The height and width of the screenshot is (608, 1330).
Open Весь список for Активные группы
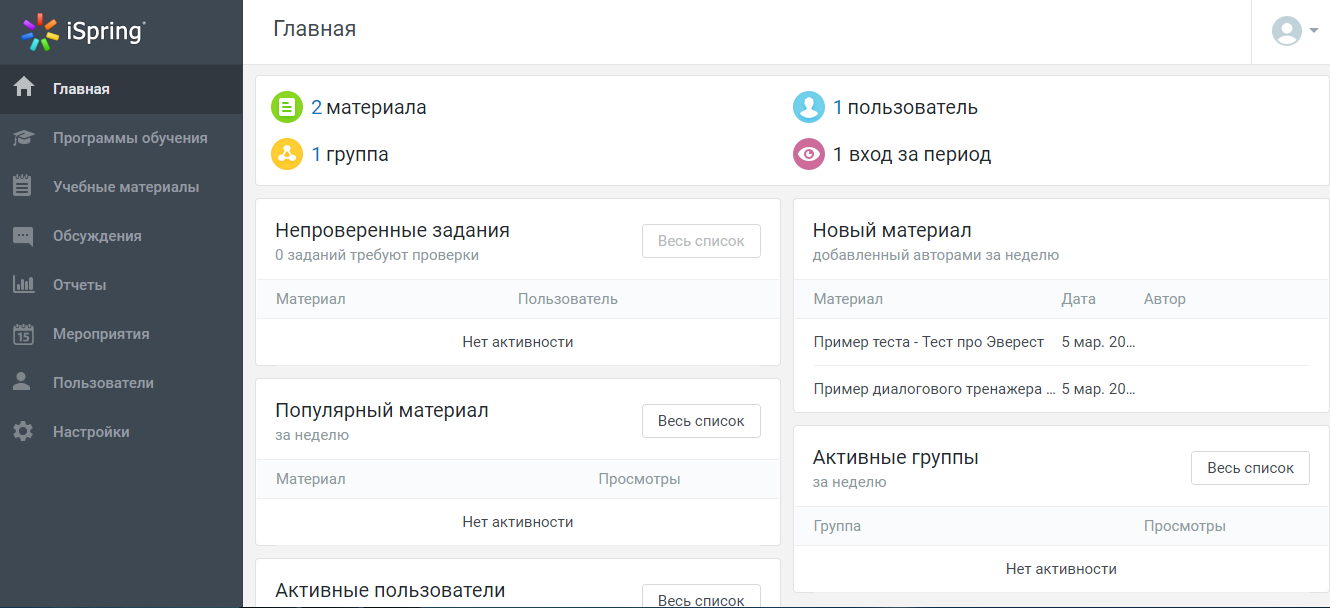[1250, 467]
